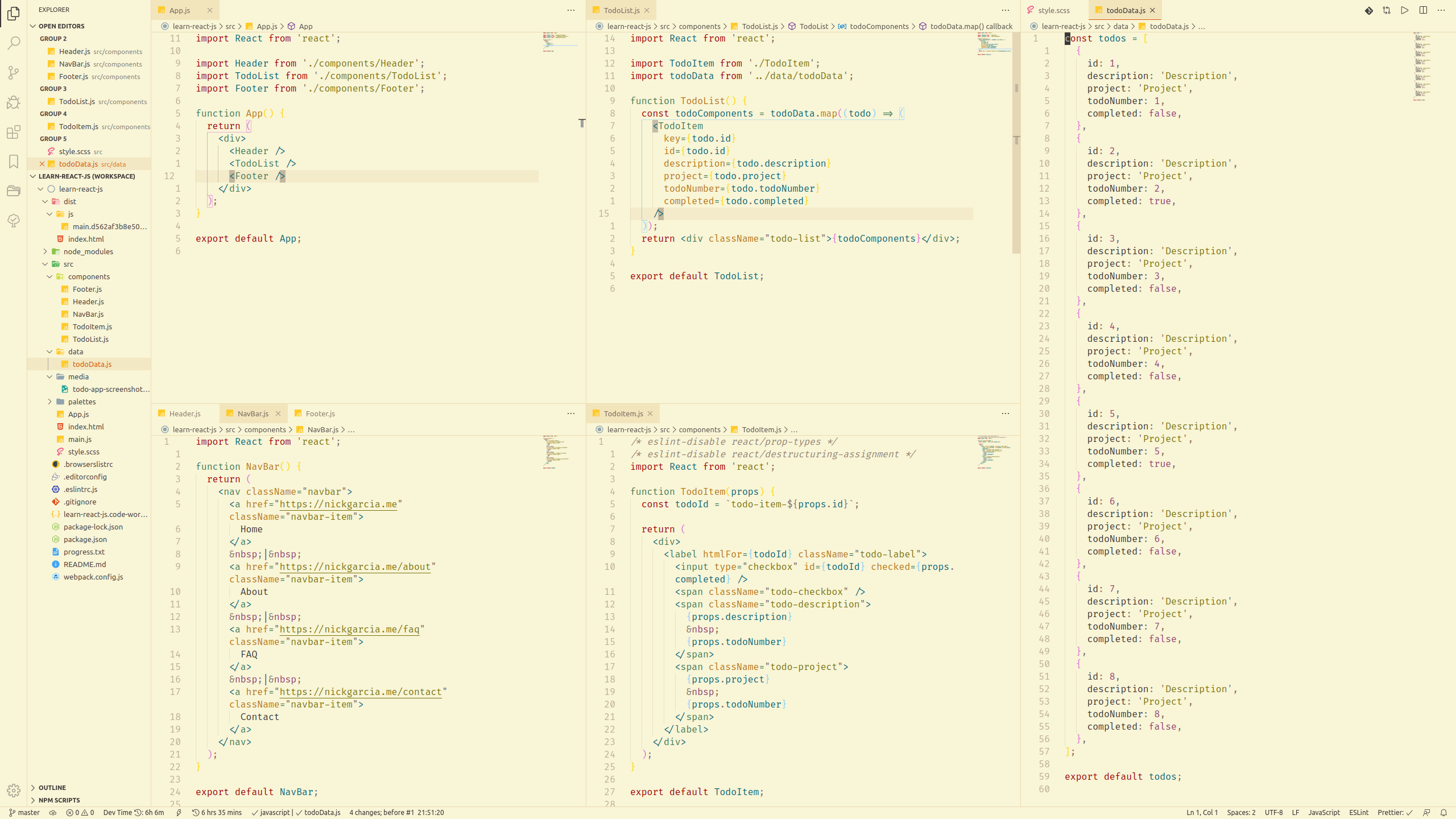Click JavaScript language mode in status bar

[1324, 813]
